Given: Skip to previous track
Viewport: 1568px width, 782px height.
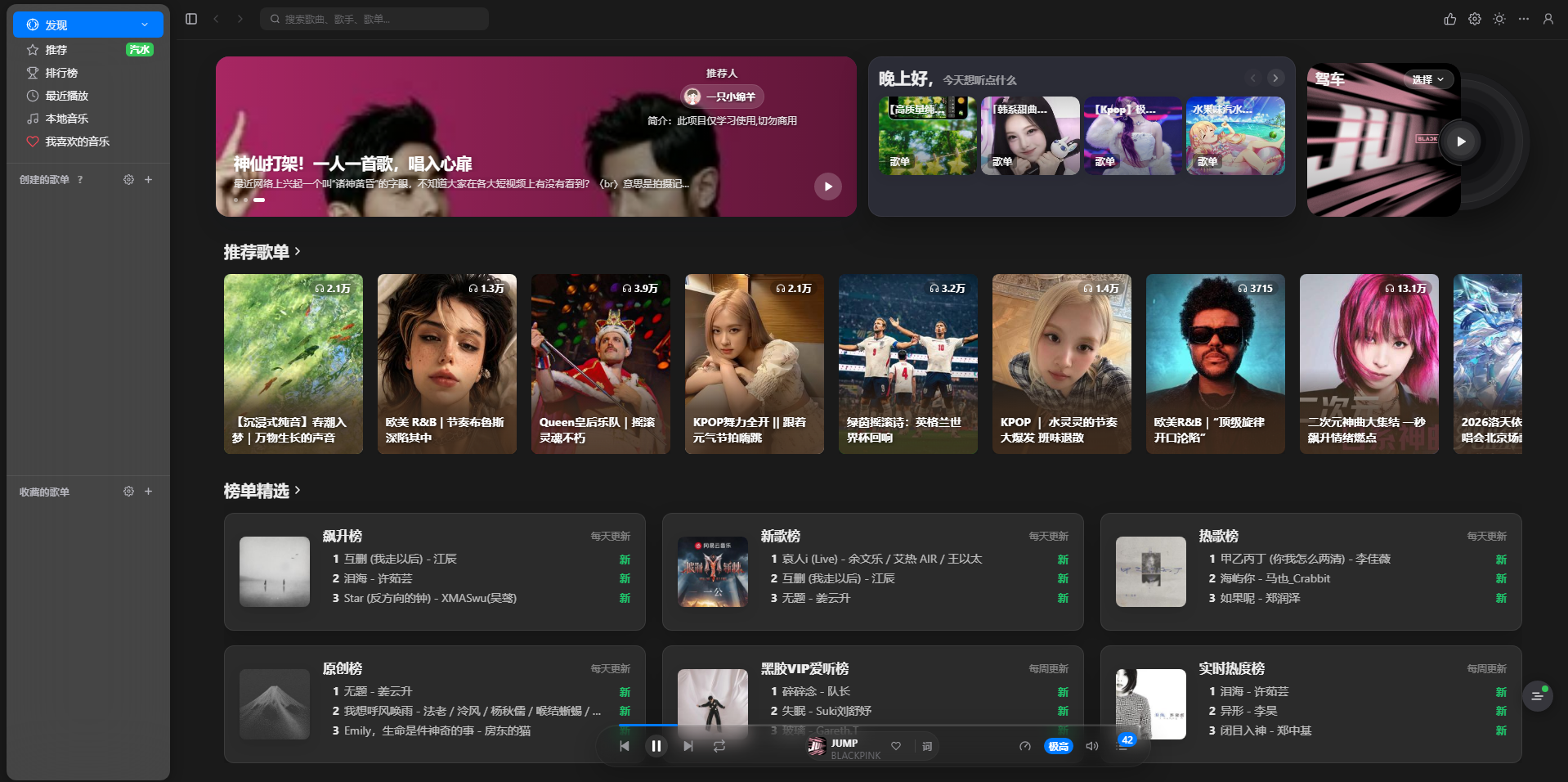Looking at the screenshot, I should 625,746.
